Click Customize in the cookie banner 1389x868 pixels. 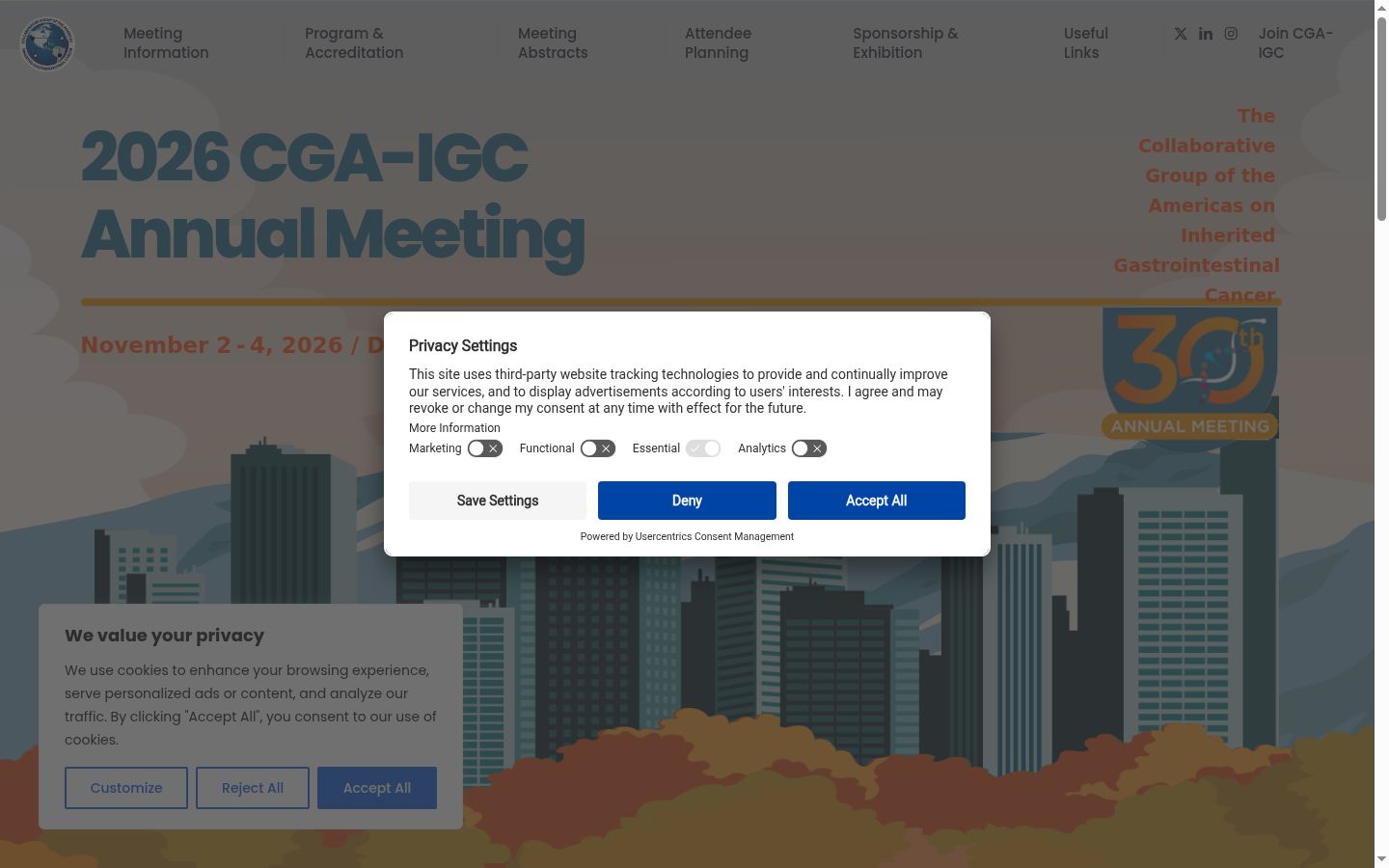pos(126,788)
